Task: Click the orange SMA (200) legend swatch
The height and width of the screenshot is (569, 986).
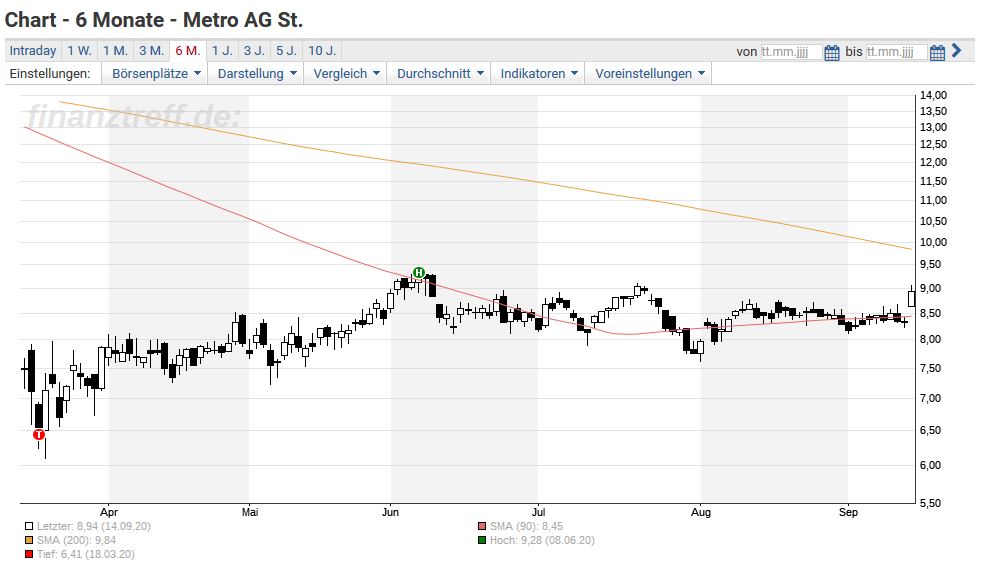Action: 29,540
